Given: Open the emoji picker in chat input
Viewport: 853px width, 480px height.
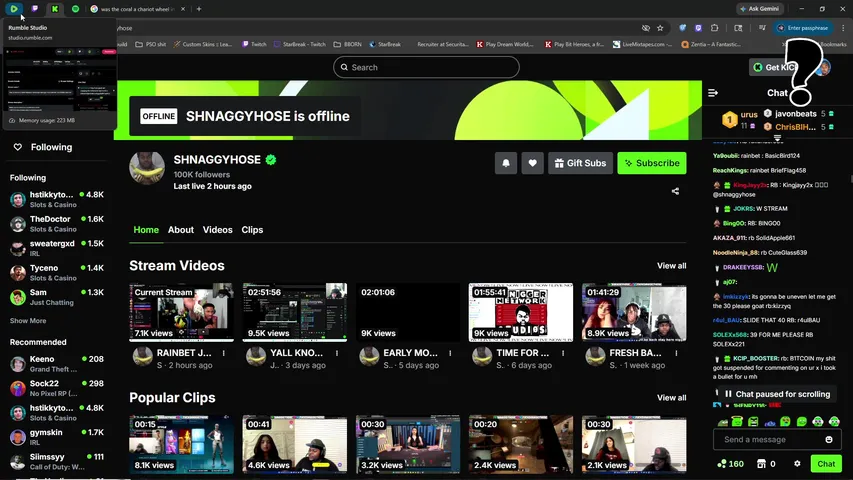Looking at the screenshot, I should point(829,439).
